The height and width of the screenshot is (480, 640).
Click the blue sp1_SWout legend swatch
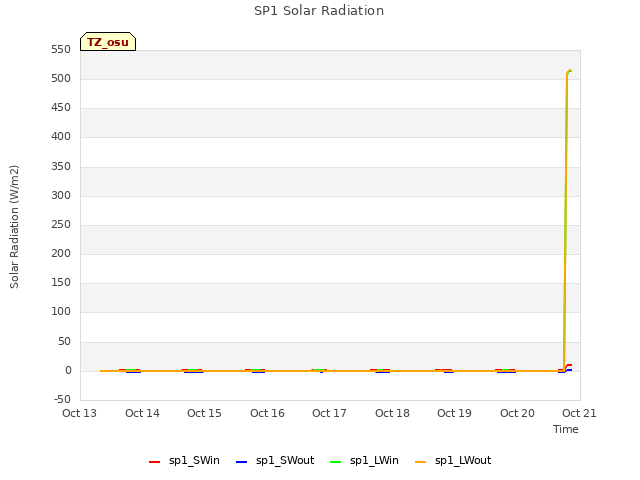click(241, 462)
